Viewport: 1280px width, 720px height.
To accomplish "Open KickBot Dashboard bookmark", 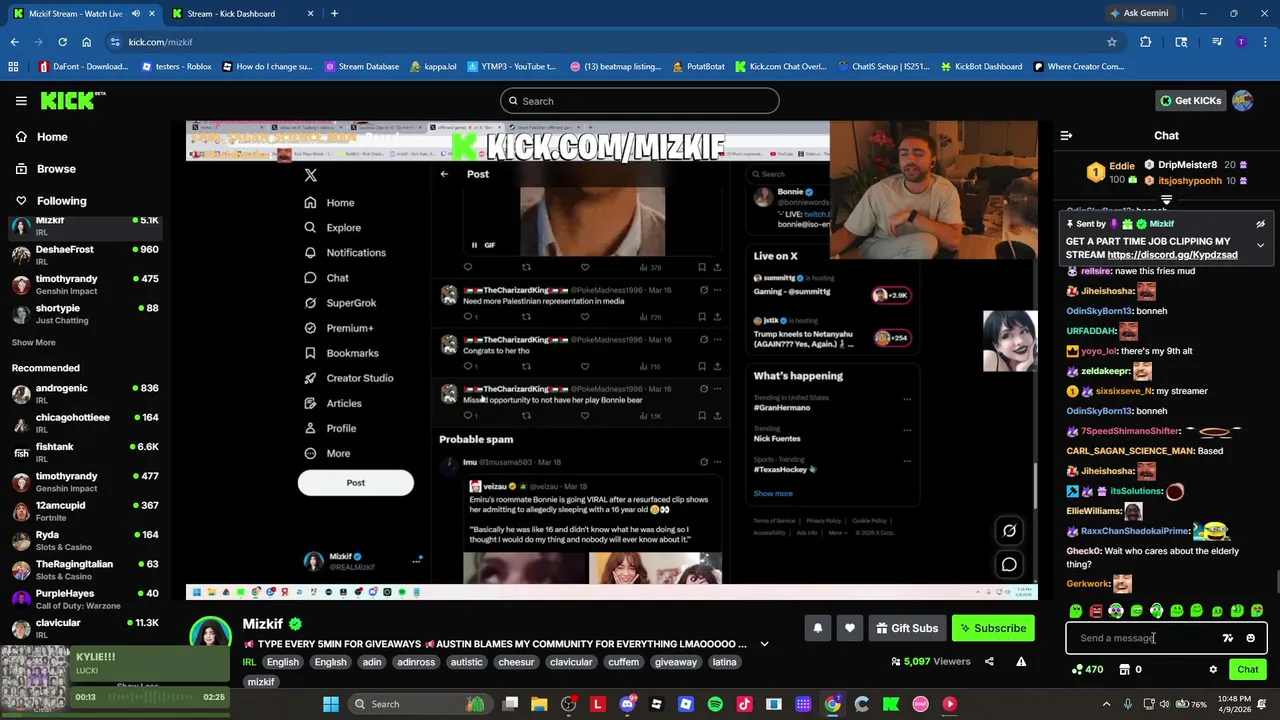I will coord(980,67).
